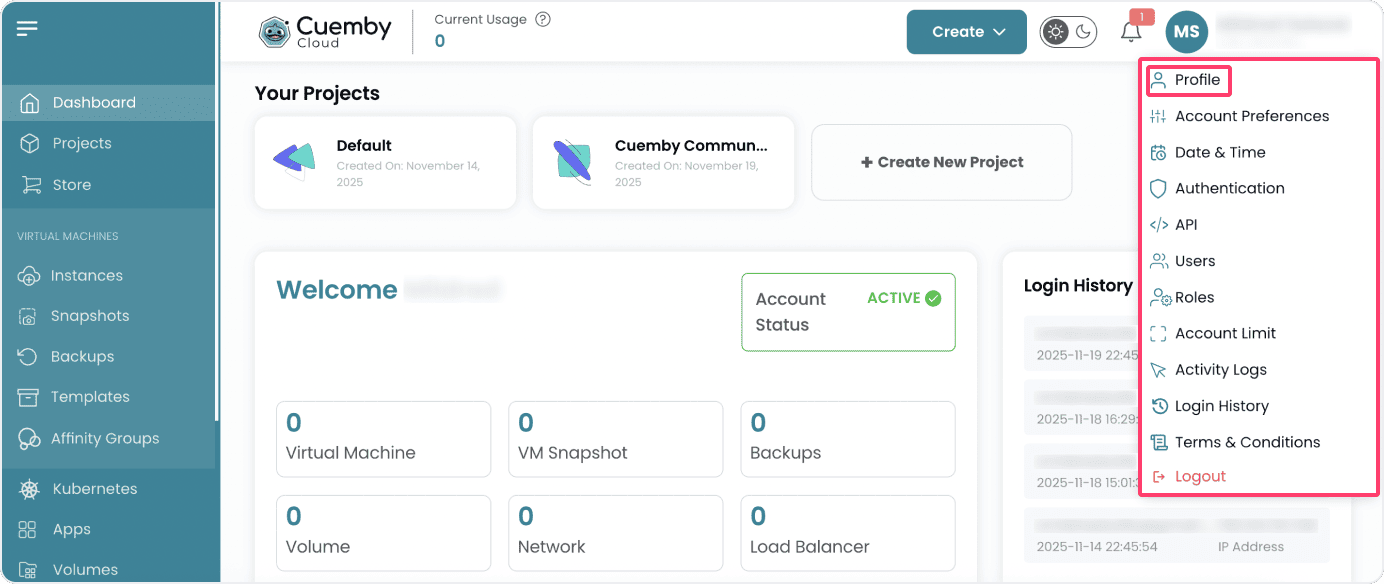This screenshot has height=584, width=1384.
Task: Click the Affinity Groups sidebar icon
Action: (x=30, y=439)
